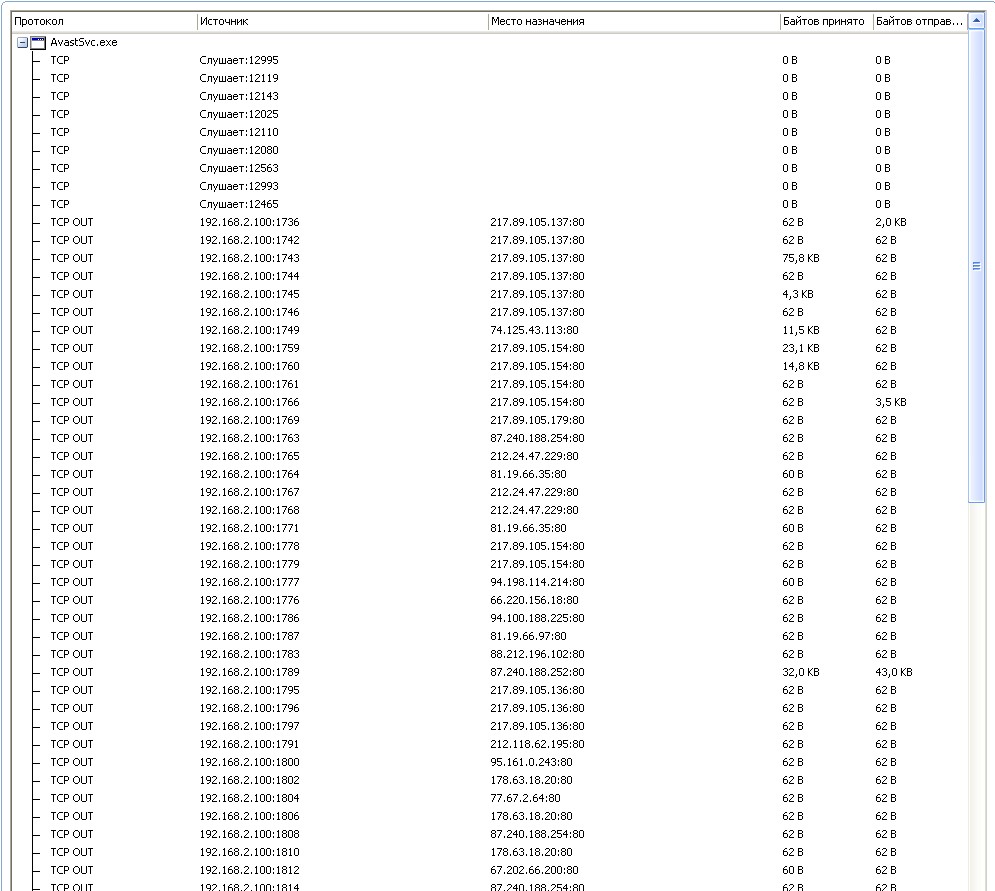995x891 pixels.
Task: Select destination 94.100.188.225:80
Action: (537, 618)
